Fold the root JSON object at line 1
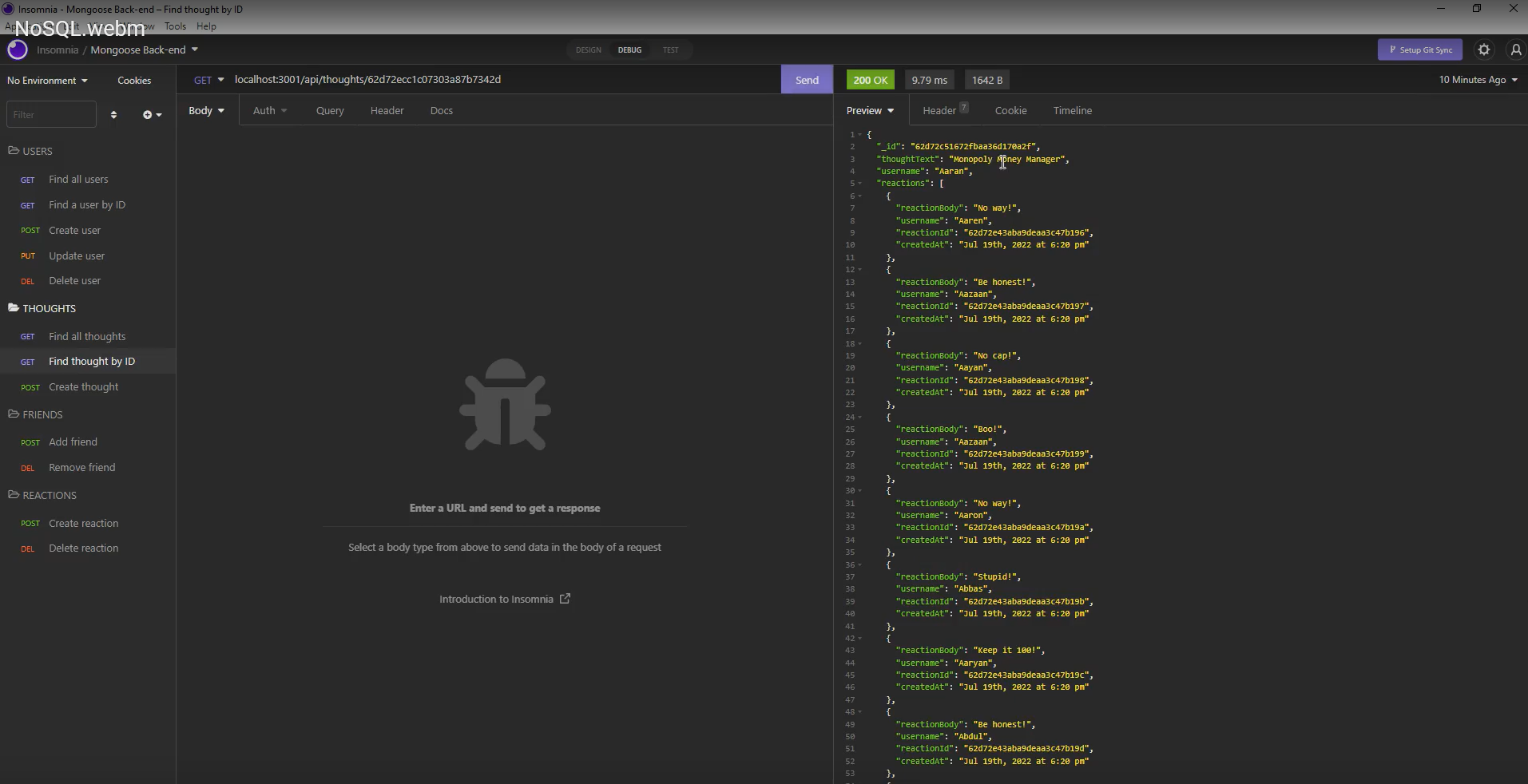The image size is (1528, 784). pyautogui.click(x=859, y=135)
